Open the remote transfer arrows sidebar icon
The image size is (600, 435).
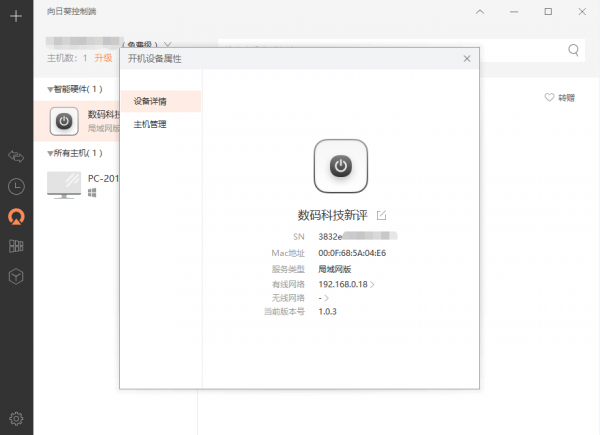(x=16, y=157)
